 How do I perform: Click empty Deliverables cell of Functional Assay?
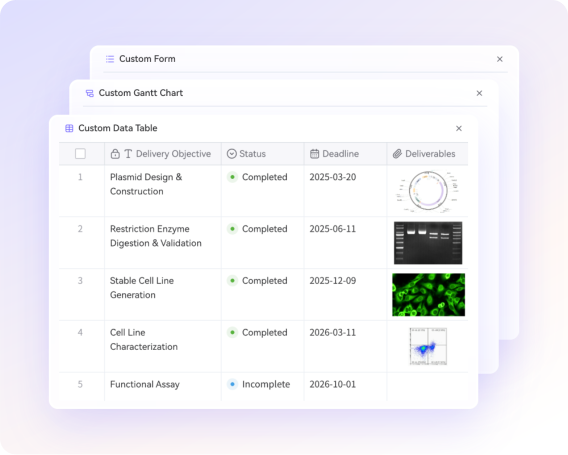pyautogui.click(x=427, y=387)
